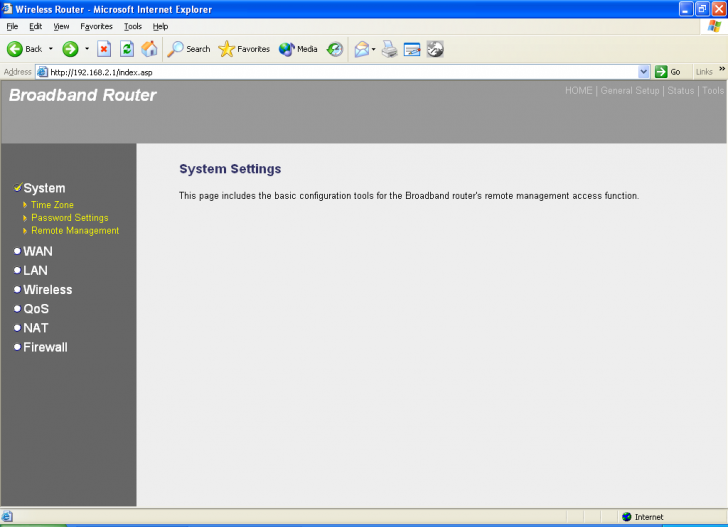Open the Tools menu
Screen dimensions: 728x527
pyautogui.click(x=133, y=26)
